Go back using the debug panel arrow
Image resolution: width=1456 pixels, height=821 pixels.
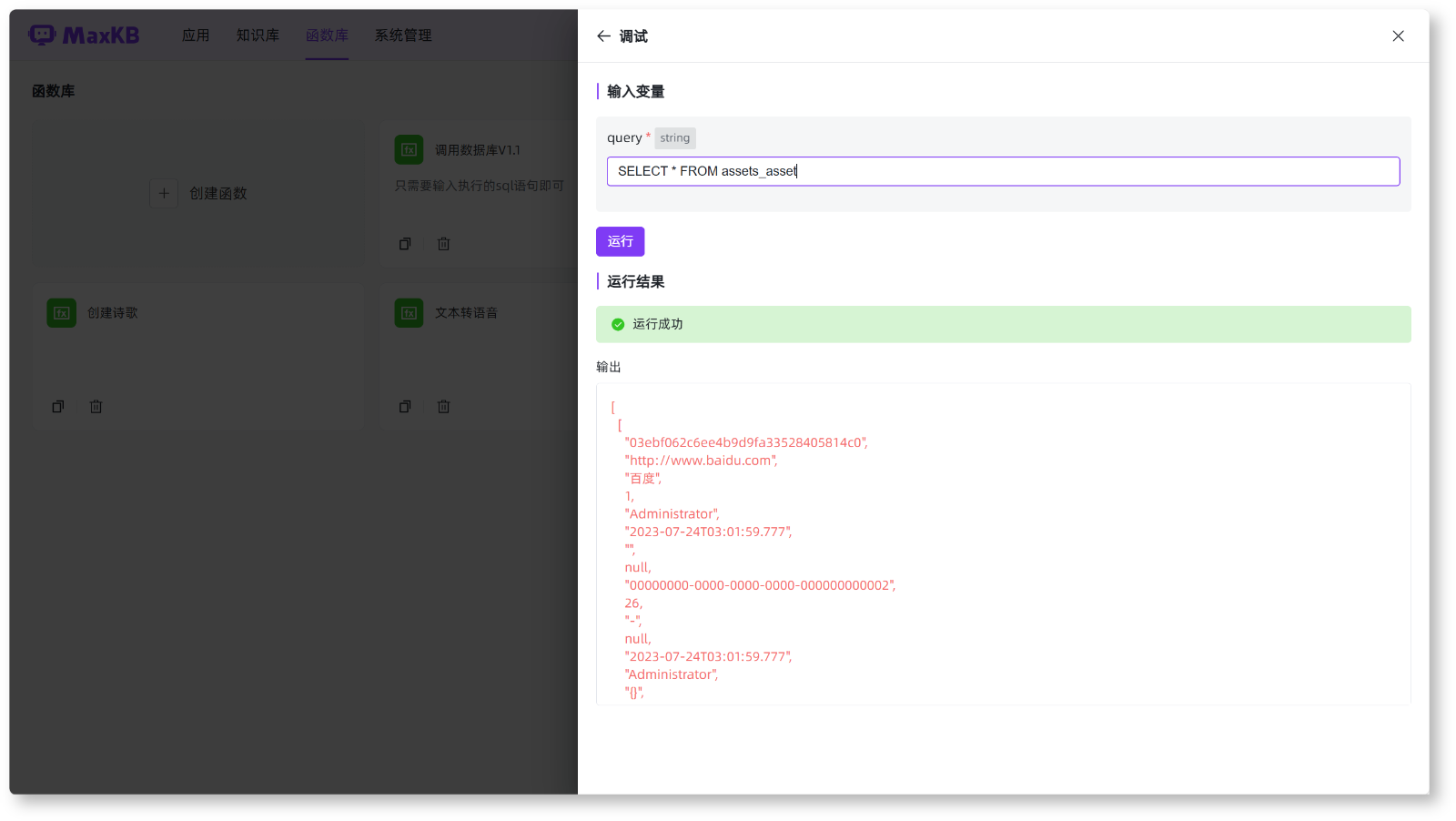tap(603, 35)
